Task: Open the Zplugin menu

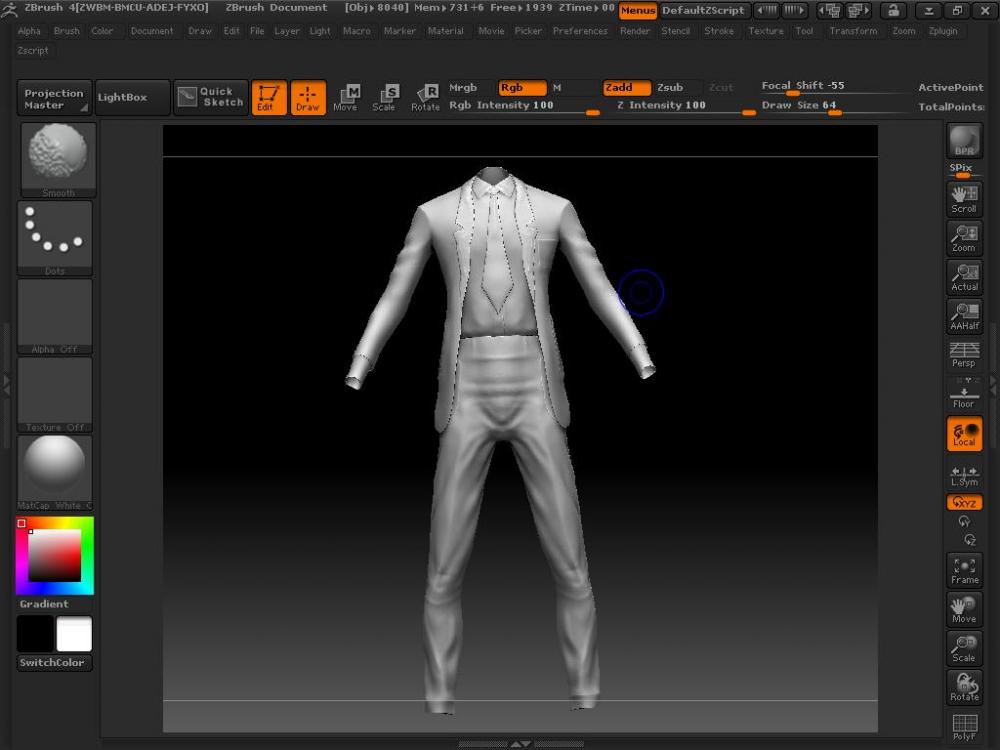Action: click(x=942, y=31)
